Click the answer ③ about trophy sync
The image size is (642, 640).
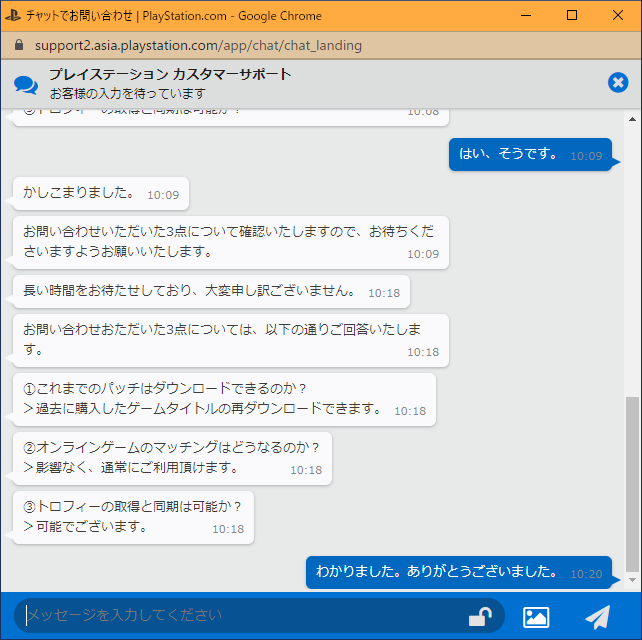[133, 517]
